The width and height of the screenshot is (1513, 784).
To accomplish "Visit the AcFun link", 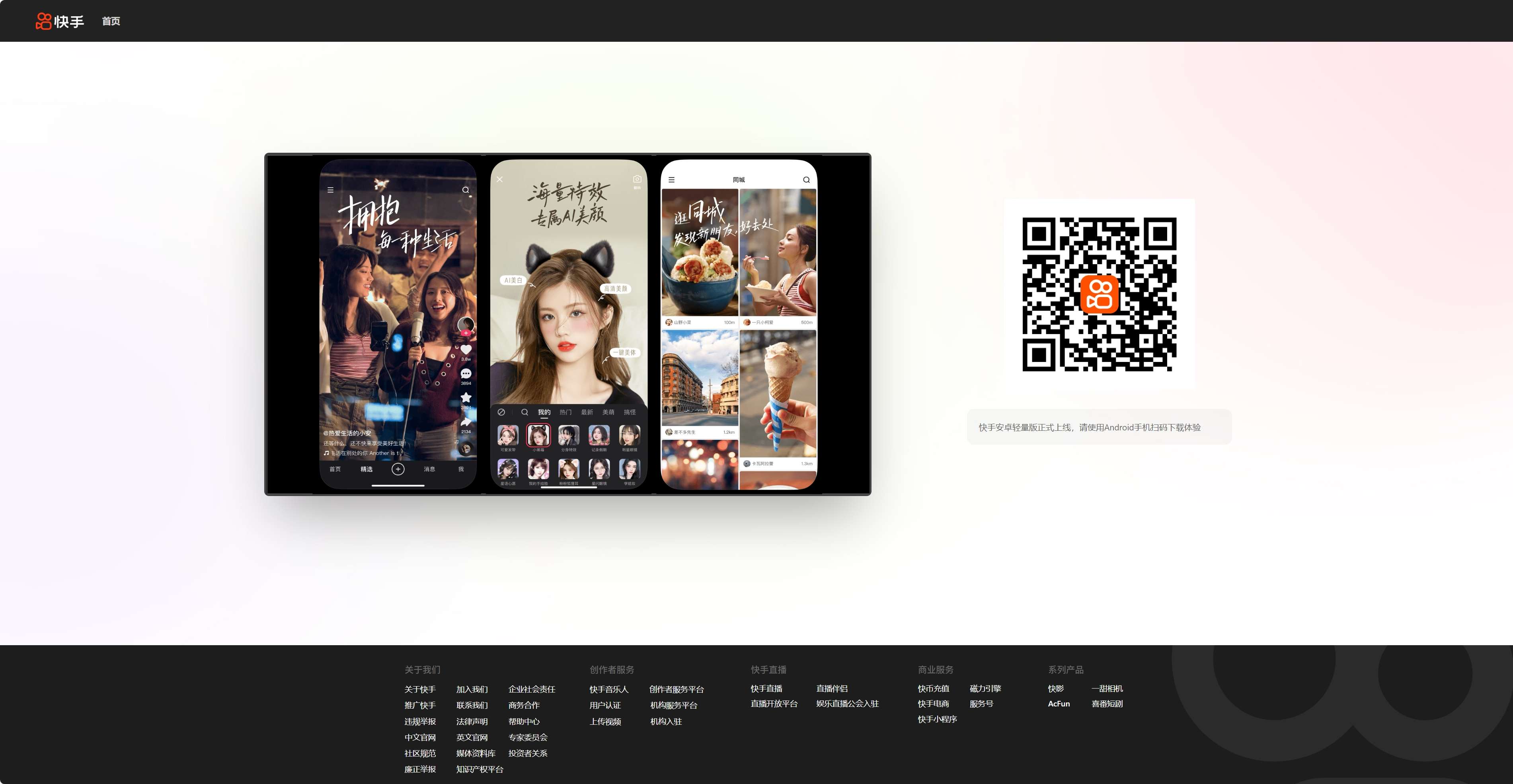I will pyautogui.click(x=1059, y=704).
